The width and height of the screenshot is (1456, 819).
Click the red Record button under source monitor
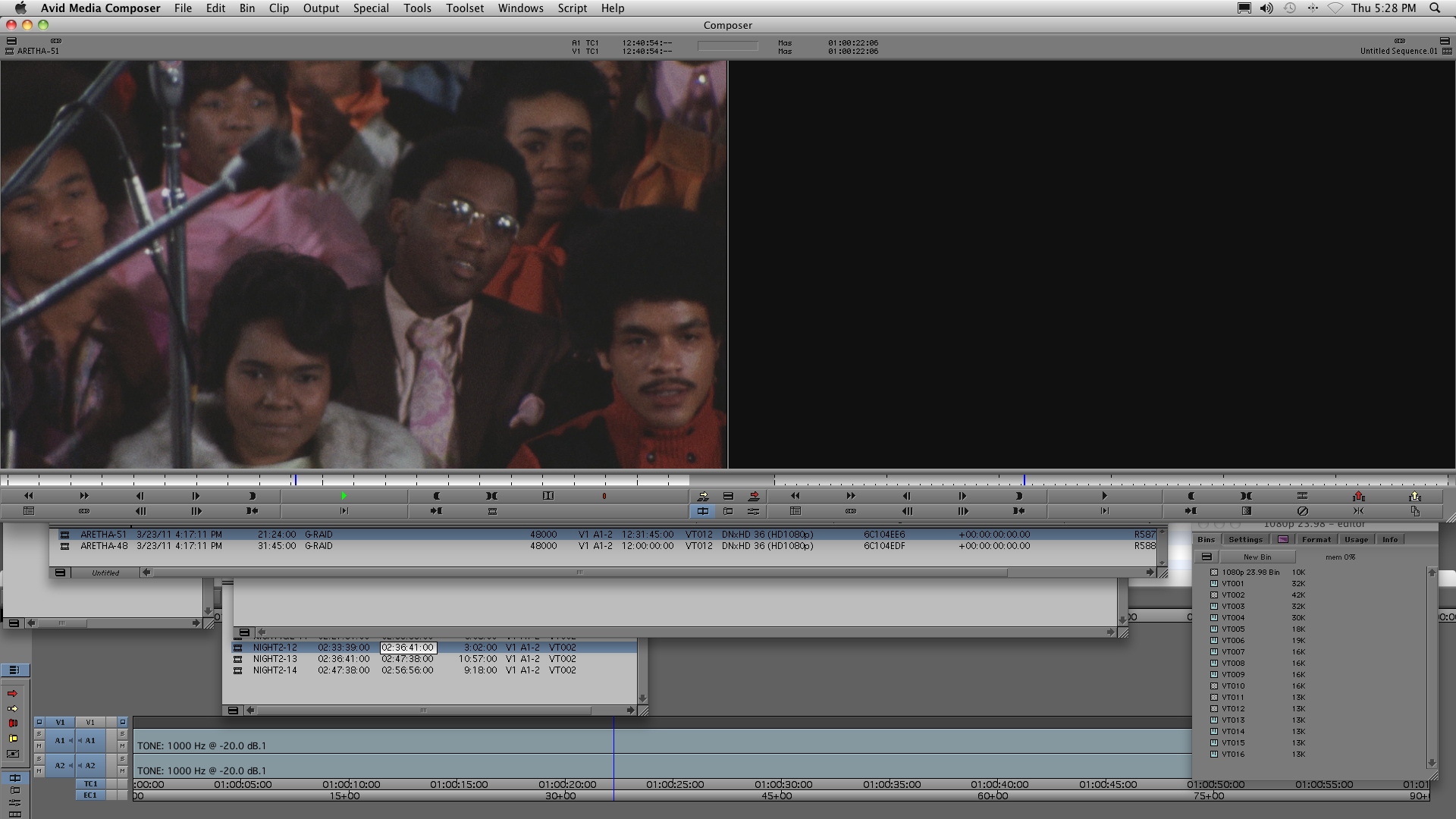pos(604,496)
